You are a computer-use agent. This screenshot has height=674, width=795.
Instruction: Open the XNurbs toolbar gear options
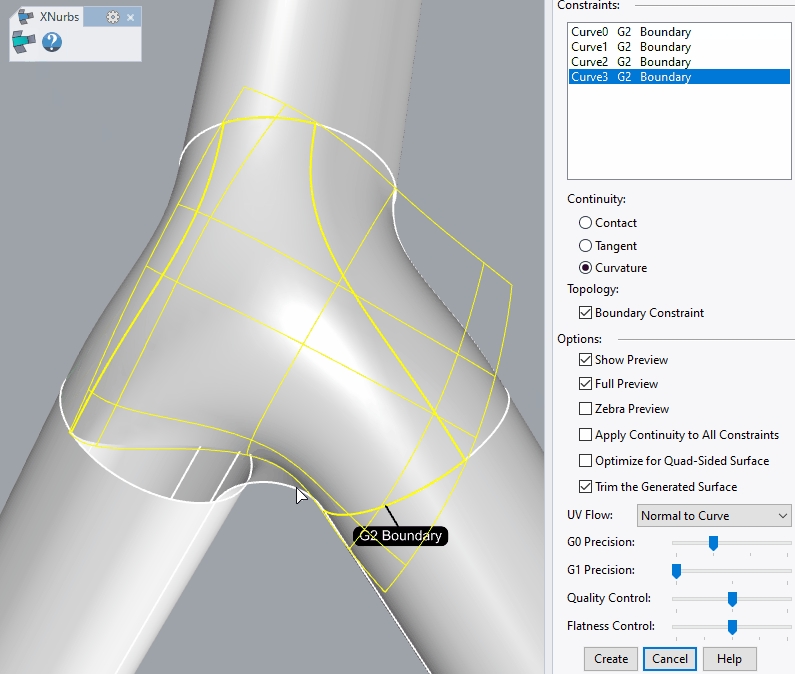tap(113, 17)
